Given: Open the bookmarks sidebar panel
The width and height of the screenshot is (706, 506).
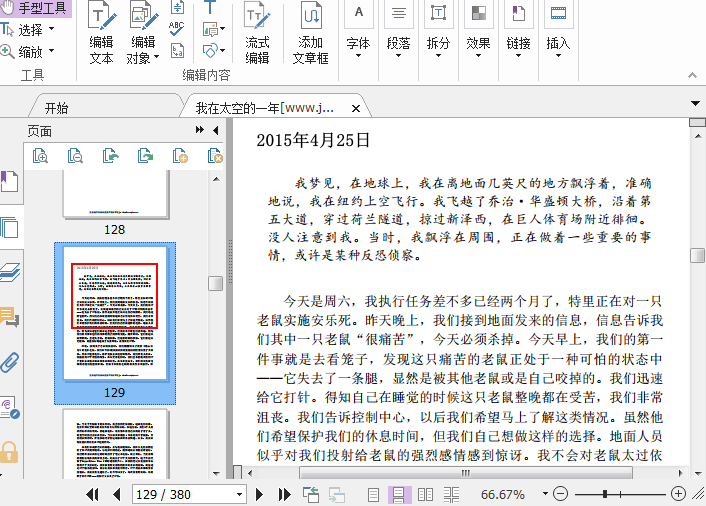Looking at the screenshot, I should coord(9,182).
